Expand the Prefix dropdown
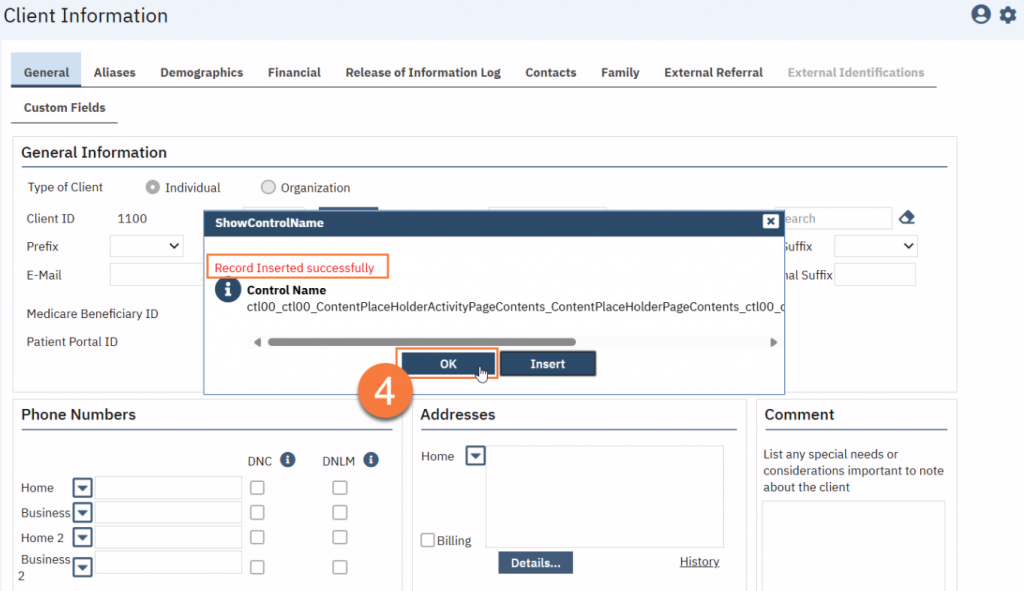This screenshot has width=1024, height=591. pos(146,246)
